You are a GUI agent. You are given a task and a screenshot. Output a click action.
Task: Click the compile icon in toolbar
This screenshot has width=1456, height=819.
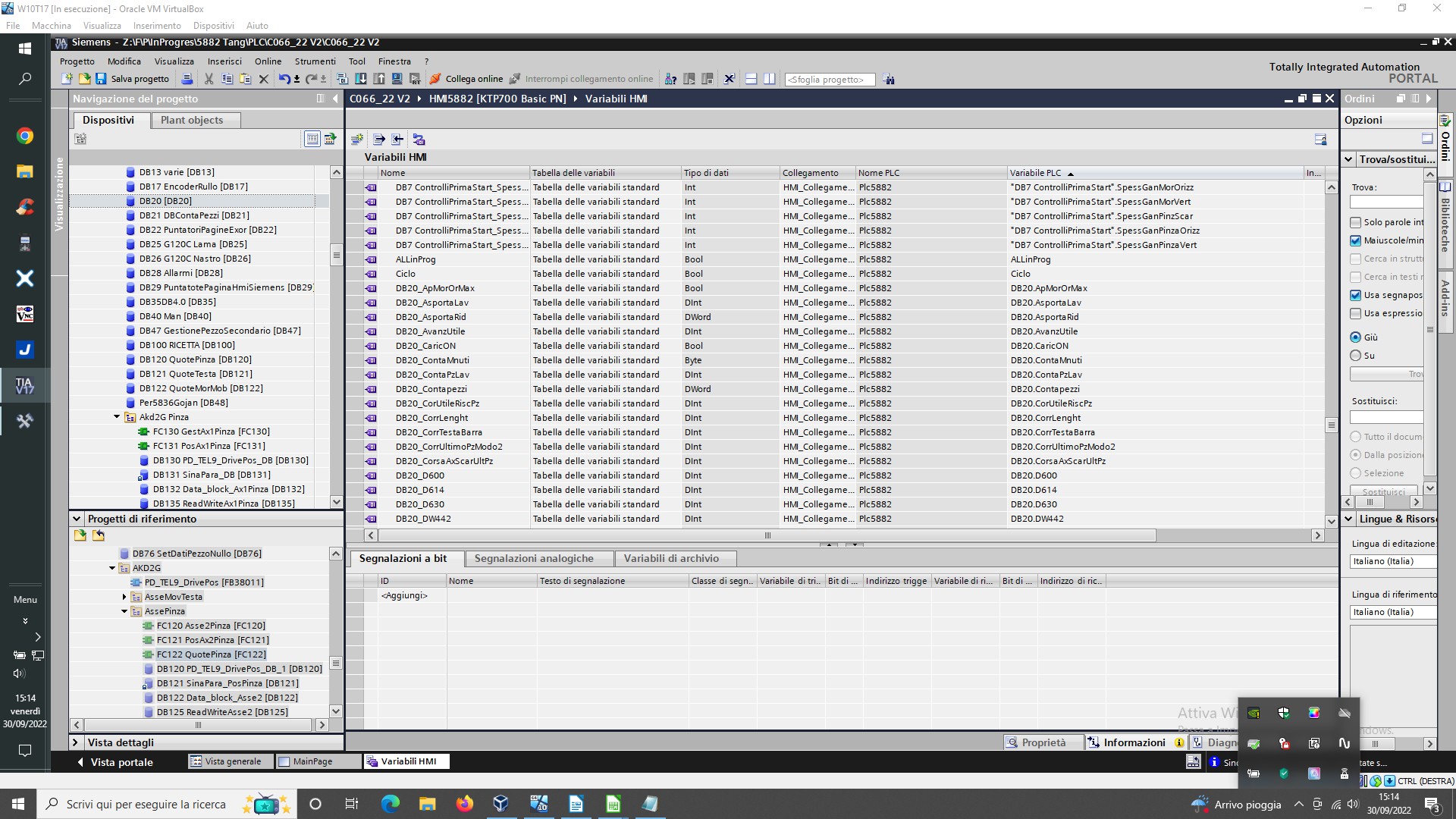point(342,79)
